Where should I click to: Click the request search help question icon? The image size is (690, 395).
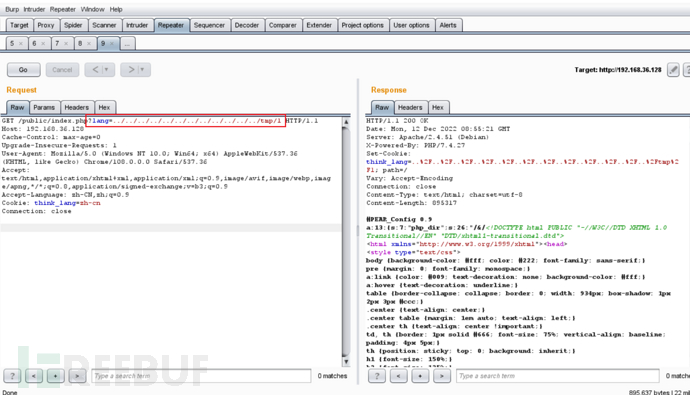[12, 376]
